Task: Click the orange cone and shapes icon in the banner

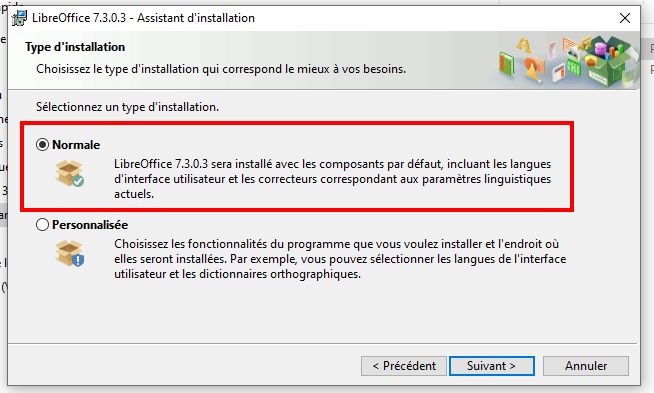Action: pyautogui.click(x=535, y=68)
